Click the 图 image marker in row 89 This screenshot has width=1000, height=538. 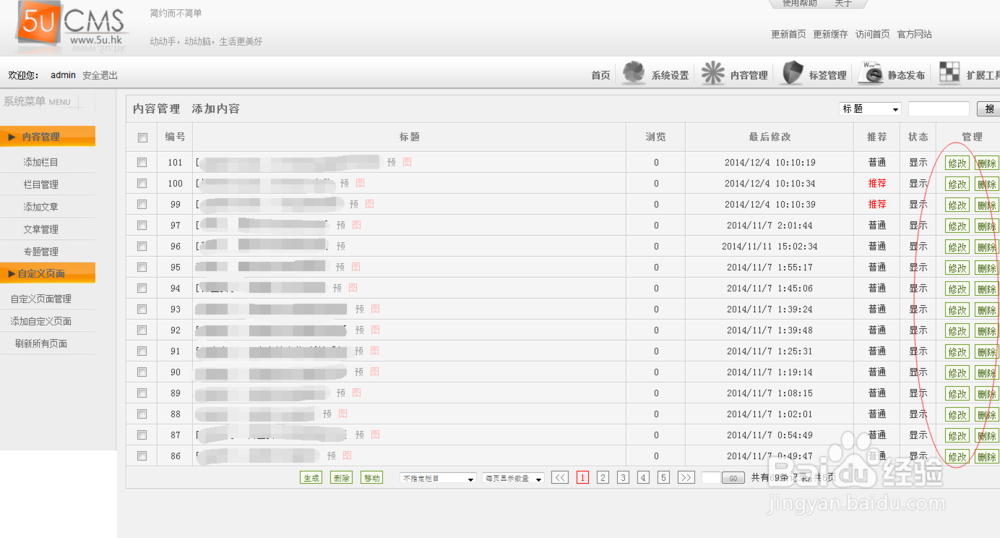pos(357,393)
